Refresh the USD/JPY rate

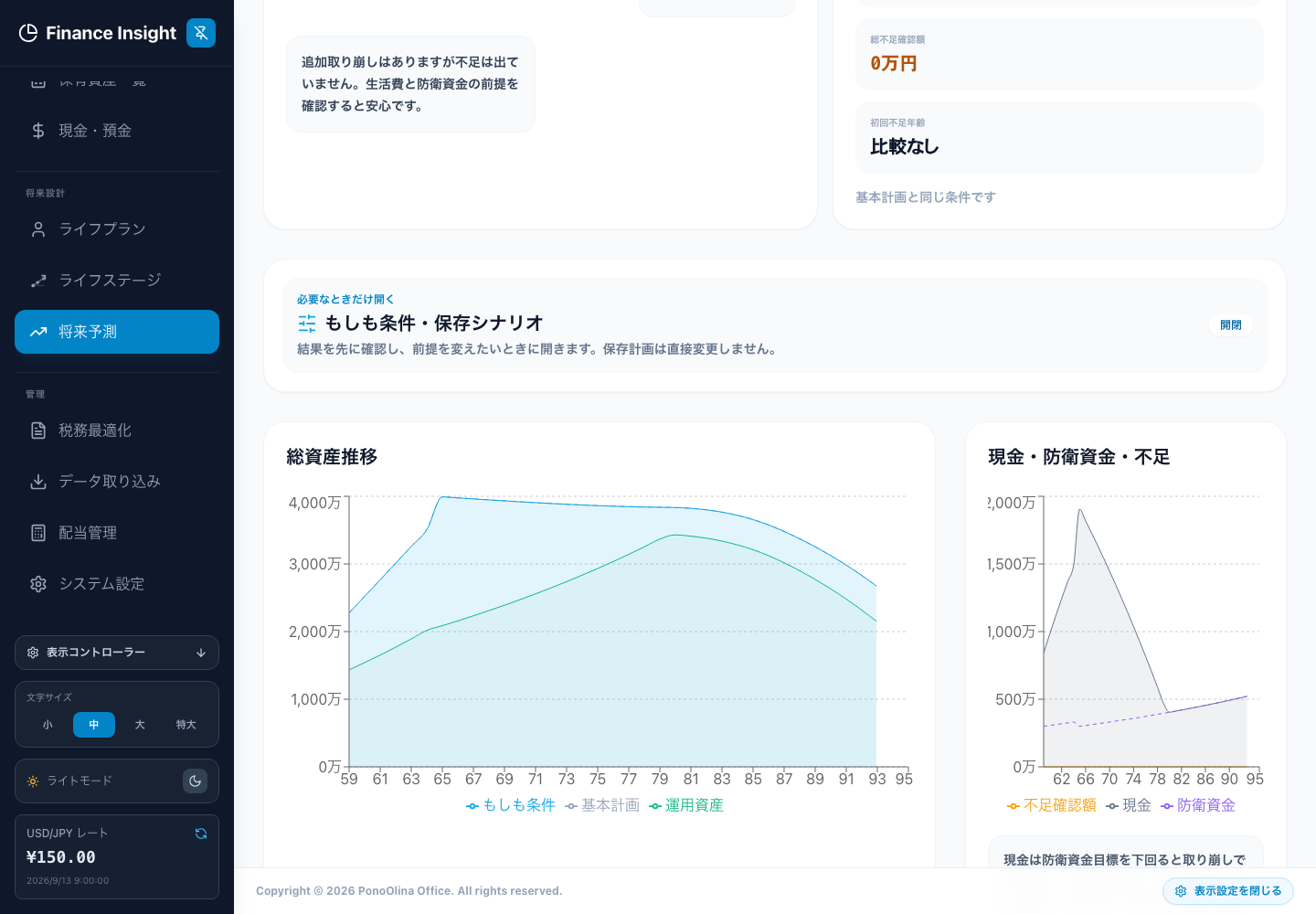[x=201, y=834]
